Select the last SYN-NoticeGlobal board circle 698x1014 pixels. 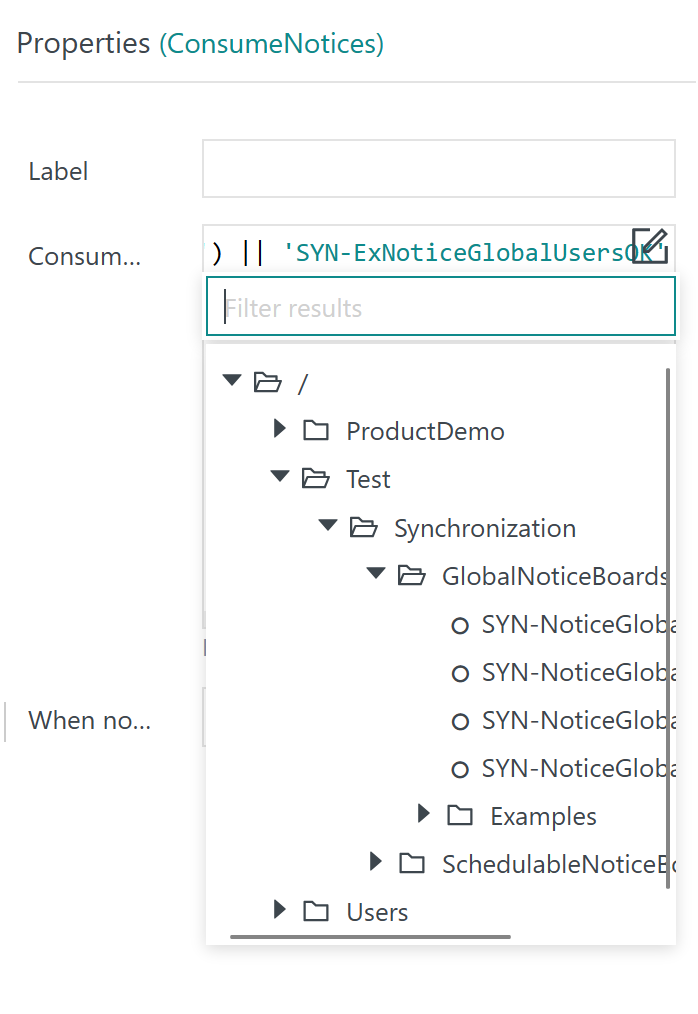[x=460, y=769]
